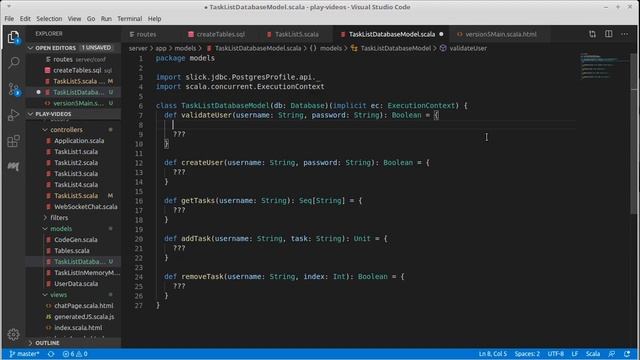Viewport: 640px width, 360px height.
Task: Open TaskList1.scala in explorer tree
Action: click(76, 152)
